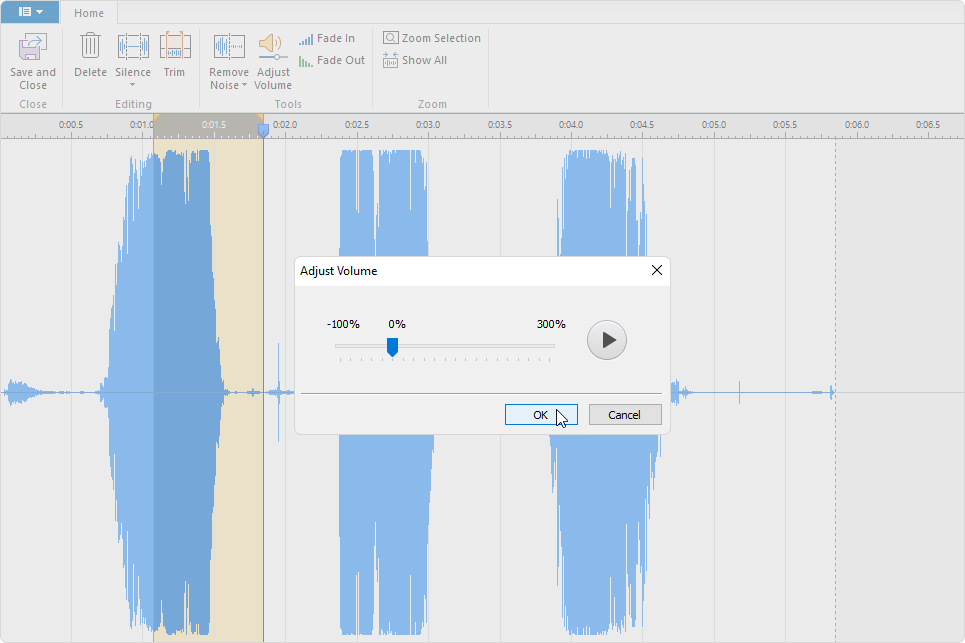The height and width of the screenshot is (643, 965).
Task: Select the Silence tool icon
Action: [133, 46]
